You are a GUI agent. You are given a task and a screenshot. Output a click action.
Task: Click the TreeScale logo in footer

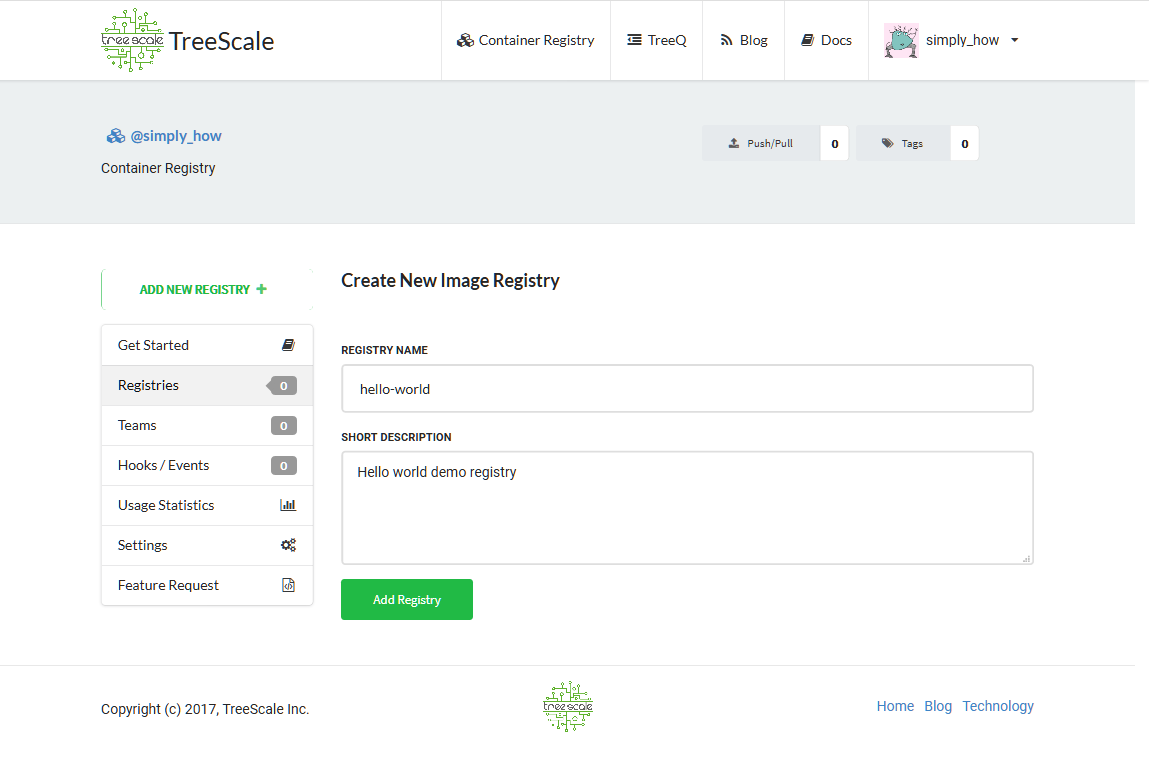(x=568, y=706)
